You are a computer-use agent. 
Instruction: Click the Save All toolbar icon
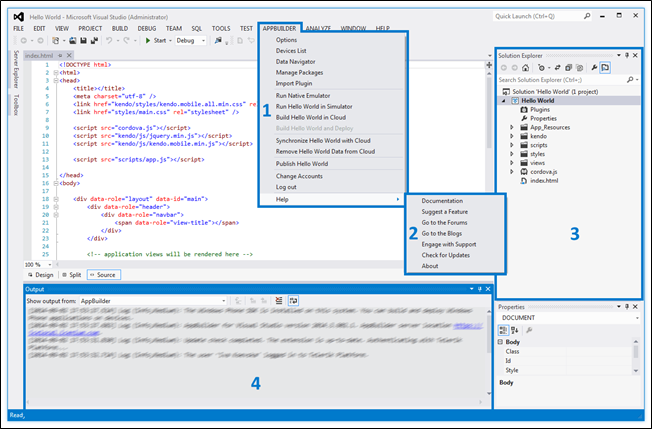[x=94, y=40]
